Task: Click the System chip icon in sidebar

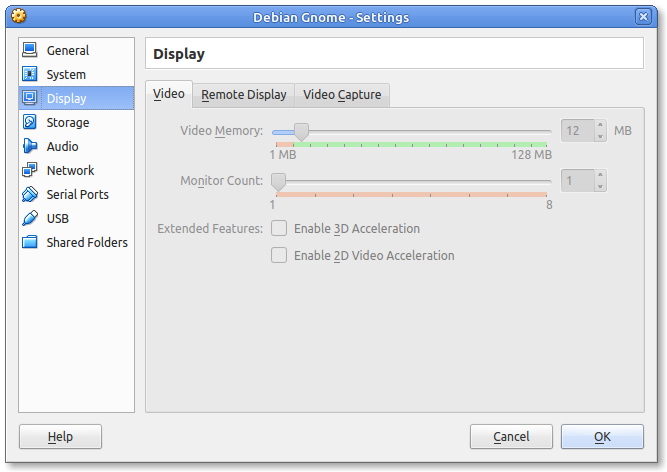Action: [30, 74]
